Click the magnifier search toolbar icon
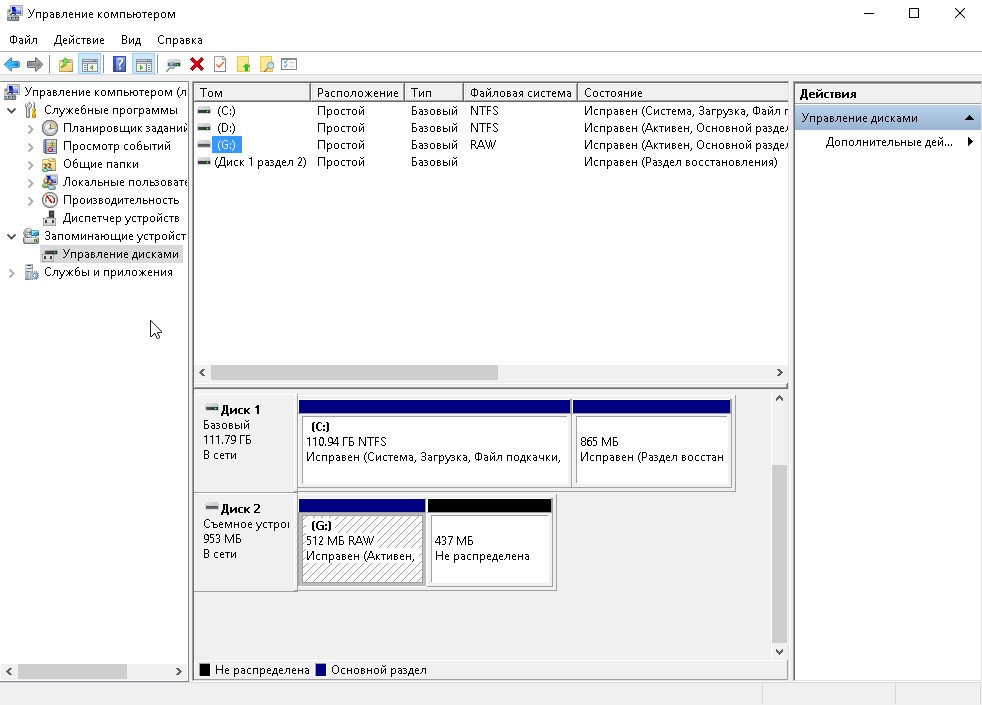The image size is (982, 705). click(x=266, y=65)
